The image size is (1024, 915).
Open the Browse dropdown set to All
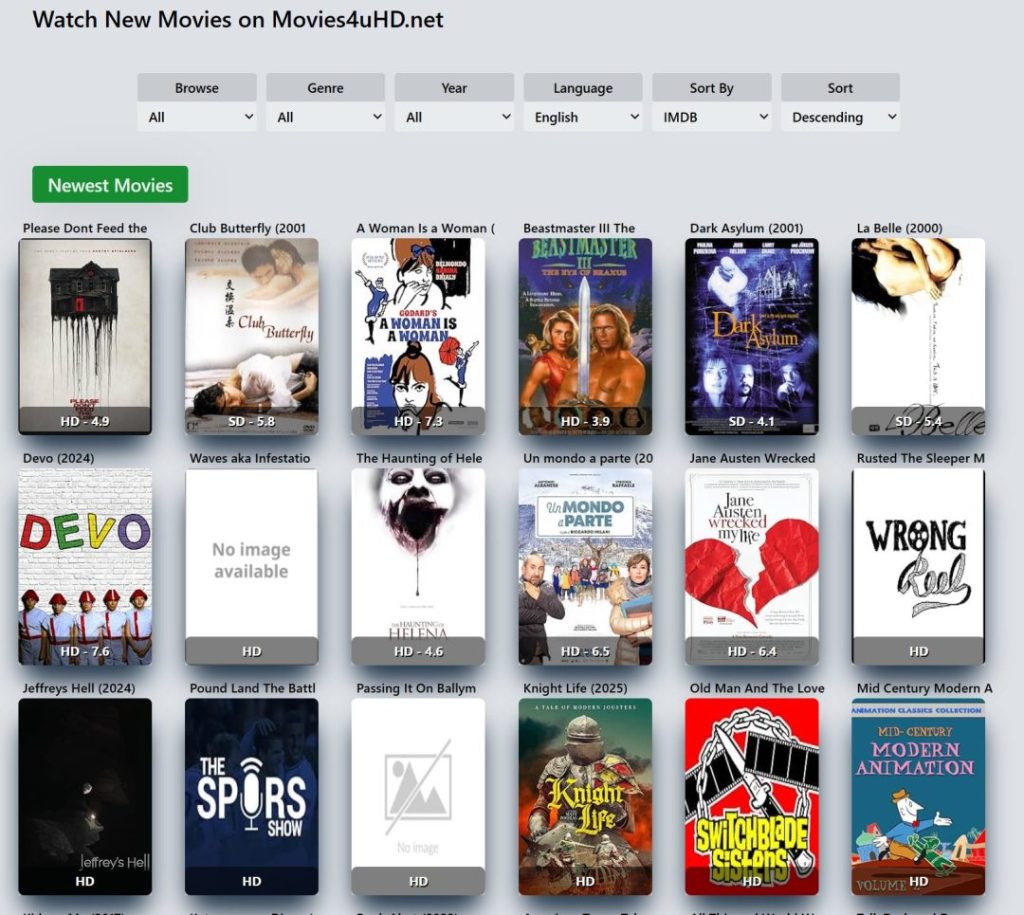pyautogui.click(x=197, y=118)
